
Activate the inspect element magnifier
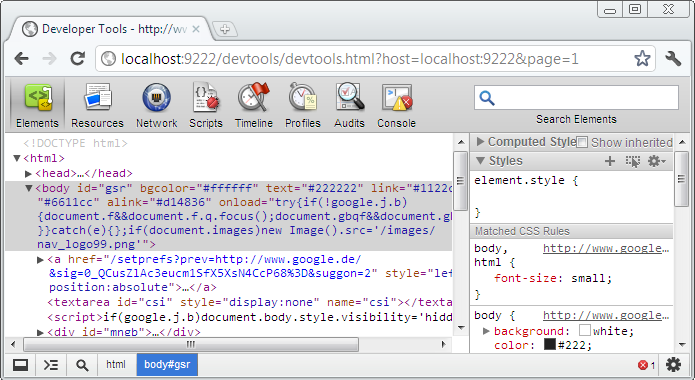[82, 365]
